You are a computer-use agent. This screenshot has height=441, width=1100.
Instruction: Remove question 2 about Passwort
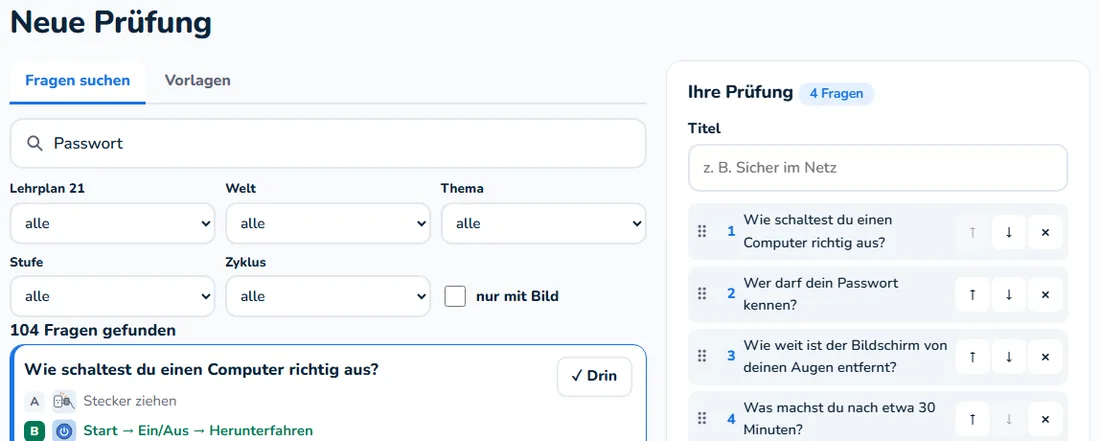[x=1045, y=294]
